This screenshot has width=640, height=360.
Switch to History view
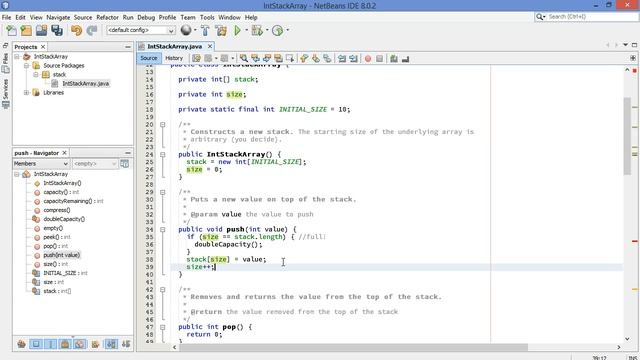[x=174, y=58]
